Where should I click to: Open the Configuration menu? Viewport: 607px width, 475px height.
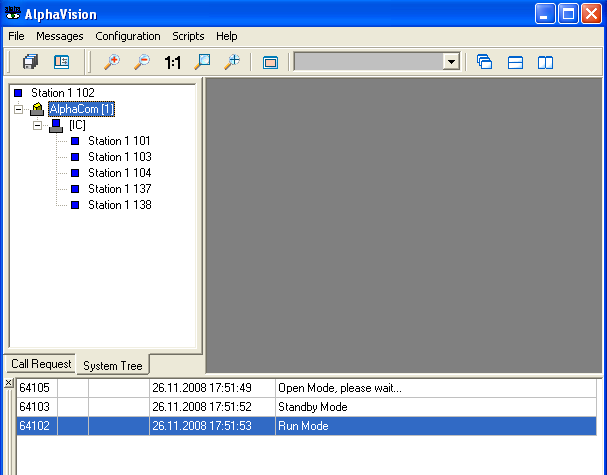tap(128, 36)
